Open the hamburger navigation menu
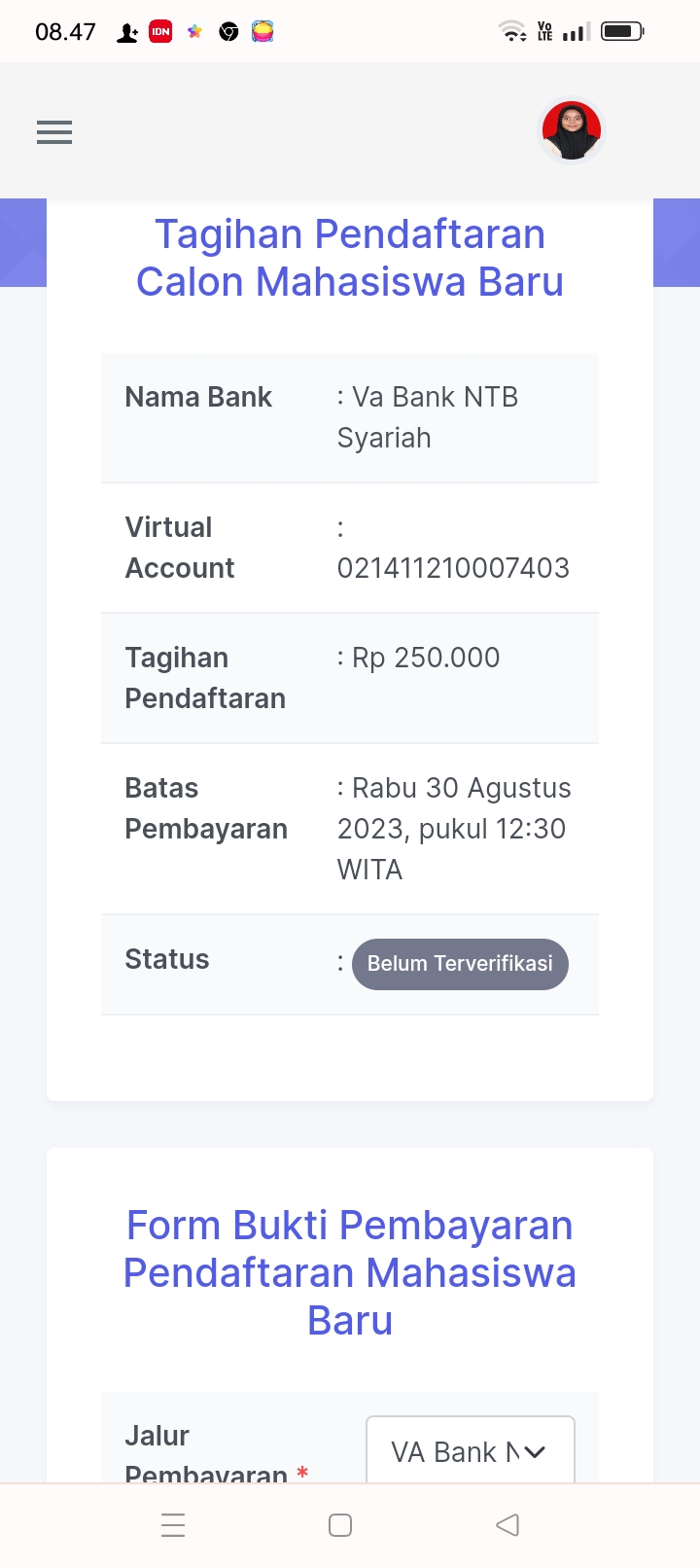 pos(54,132)
